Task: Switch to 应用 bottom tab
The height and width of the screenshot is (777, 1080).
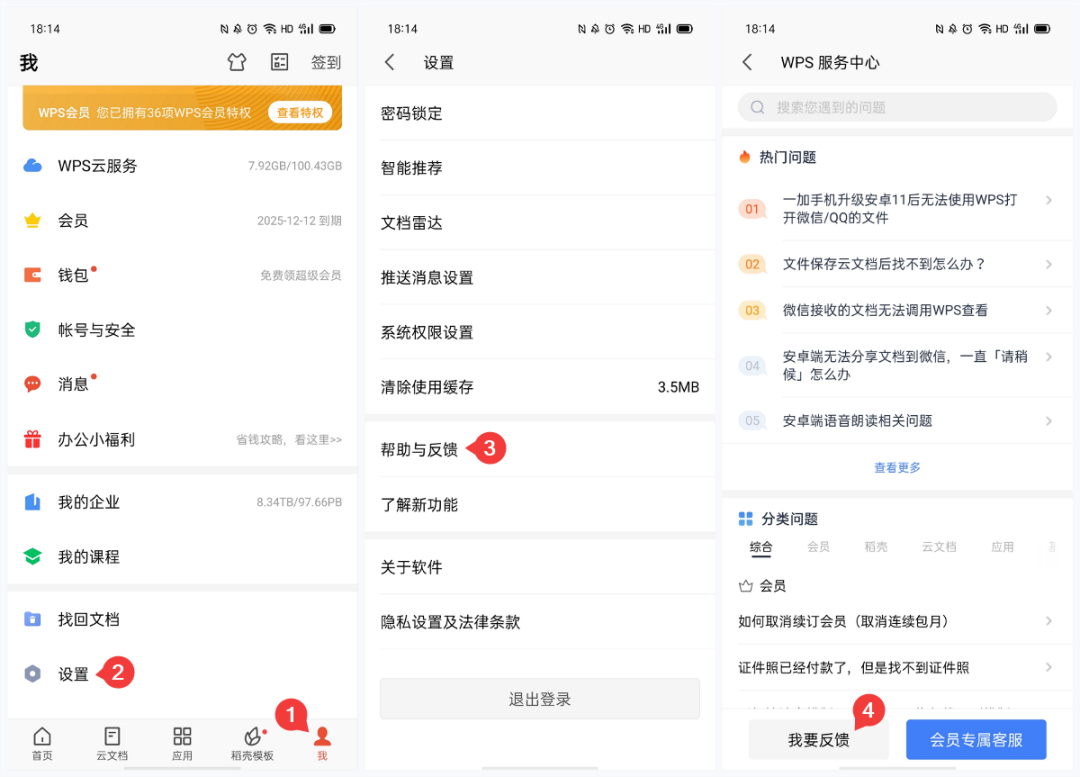Action: pyautogui.click(x=182, y=743)
